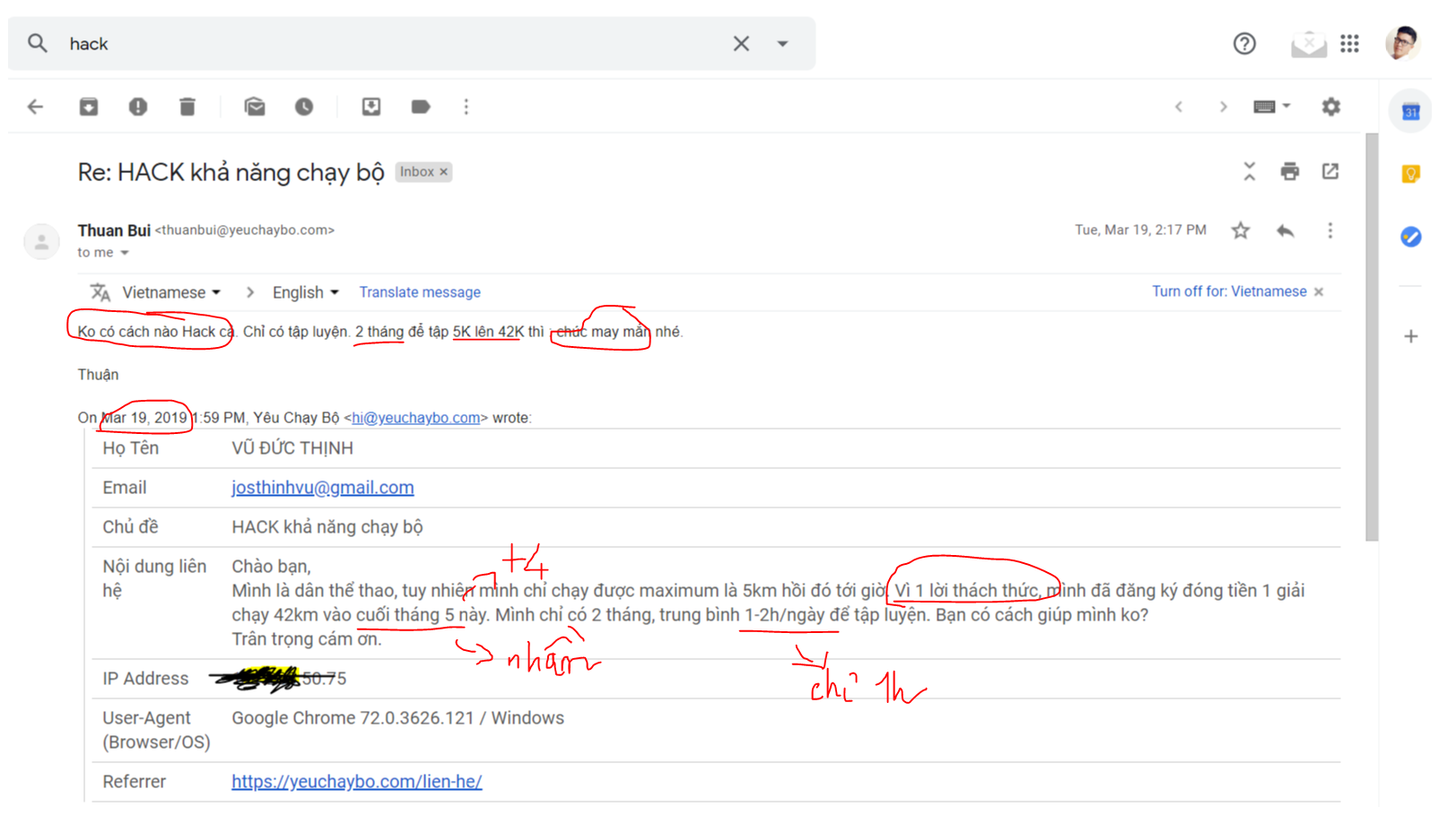Click the search field containing 'hack'

coord(395,43)
